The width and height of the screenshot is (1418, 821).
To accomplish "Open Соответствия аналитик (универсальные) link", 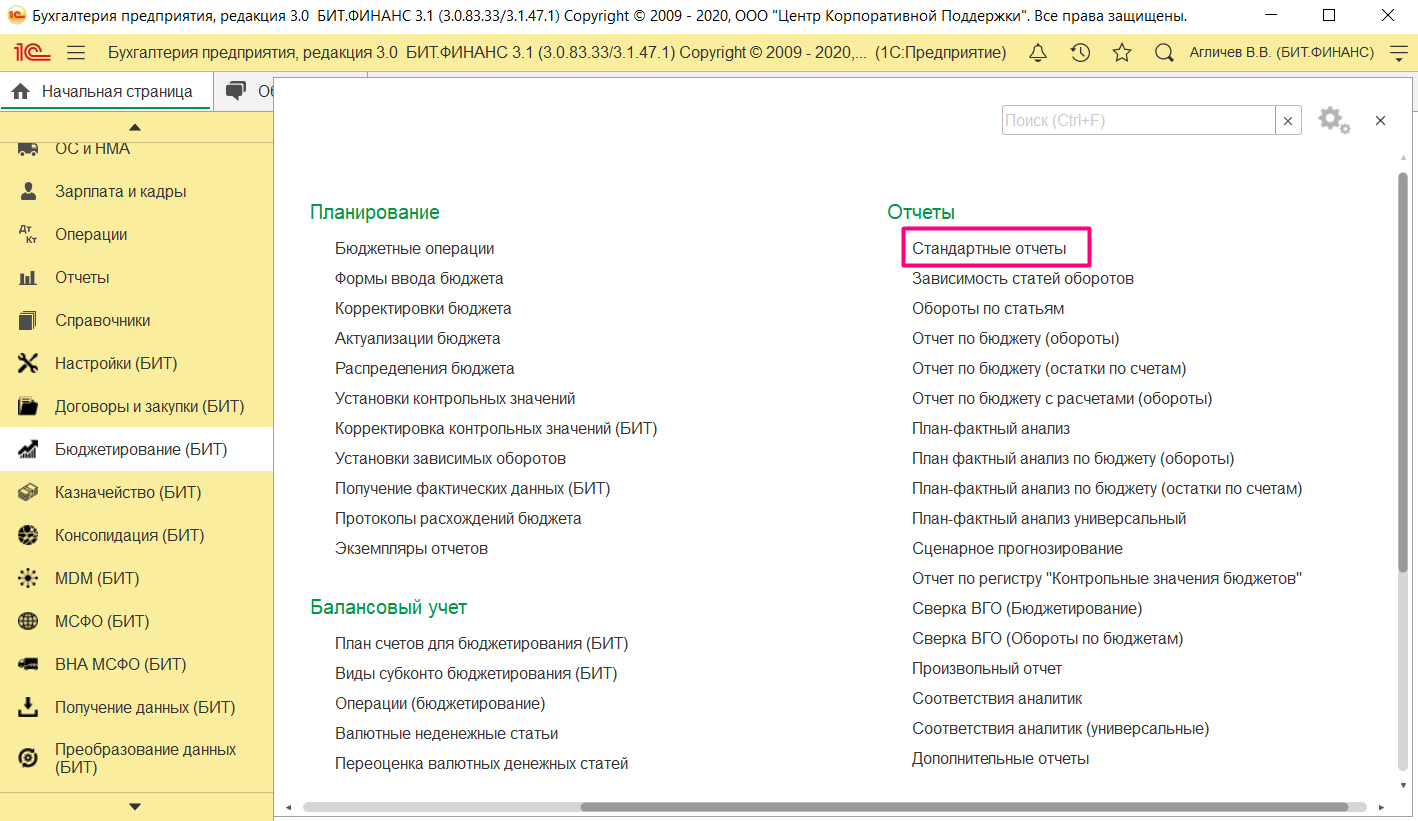I will pos(1060,728).
